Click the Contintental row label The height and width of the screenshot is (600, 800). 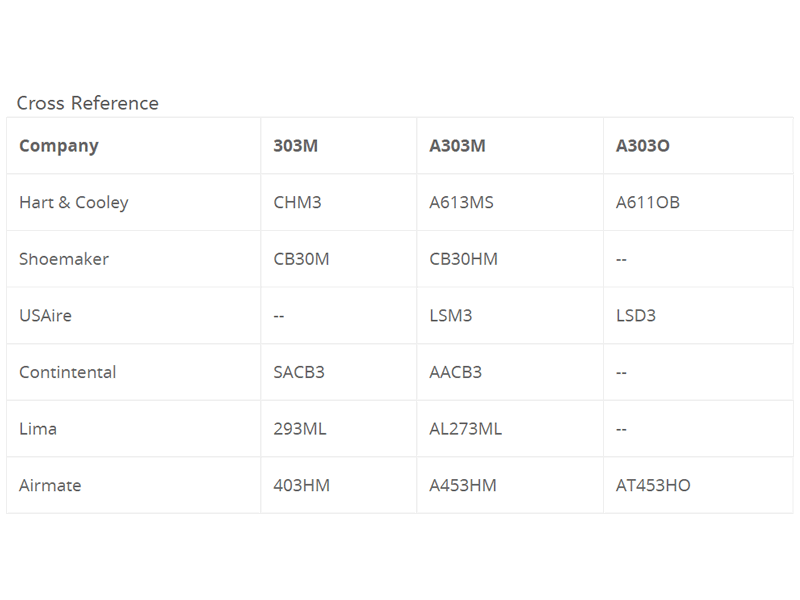tap(67, 372)
